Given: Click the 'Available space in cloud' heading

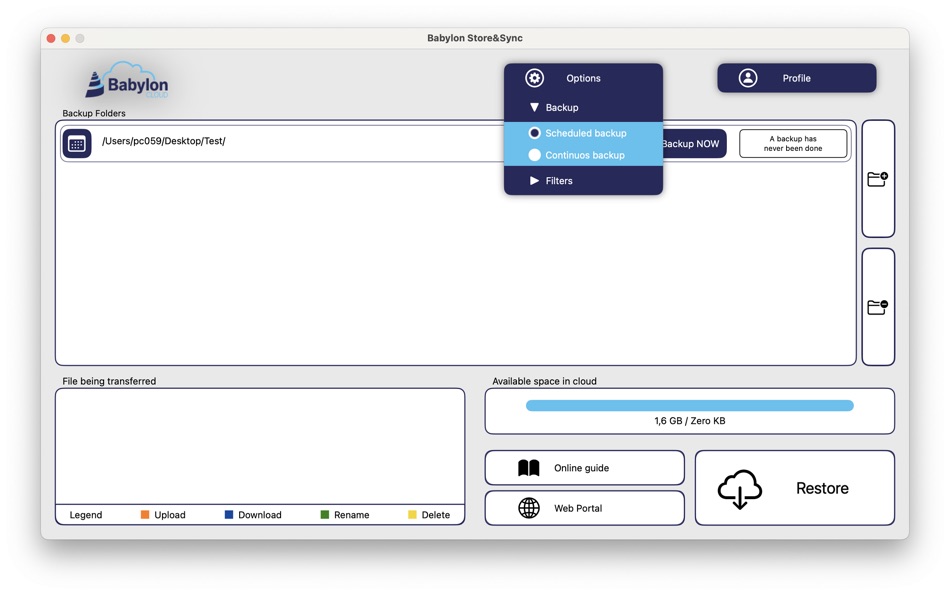Looking at the screenshot, I should [544, 381].
